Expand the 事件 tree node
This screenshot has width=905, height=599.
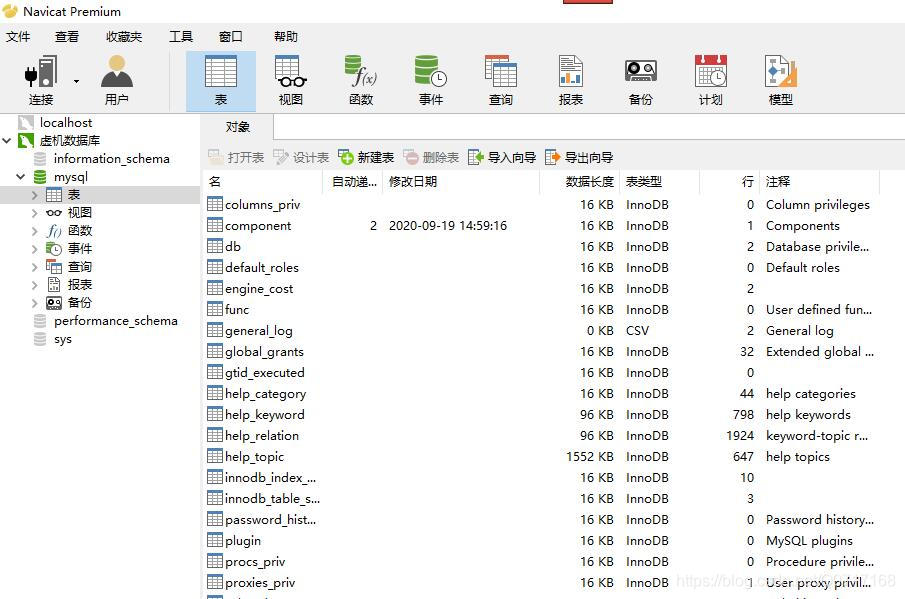35,249
